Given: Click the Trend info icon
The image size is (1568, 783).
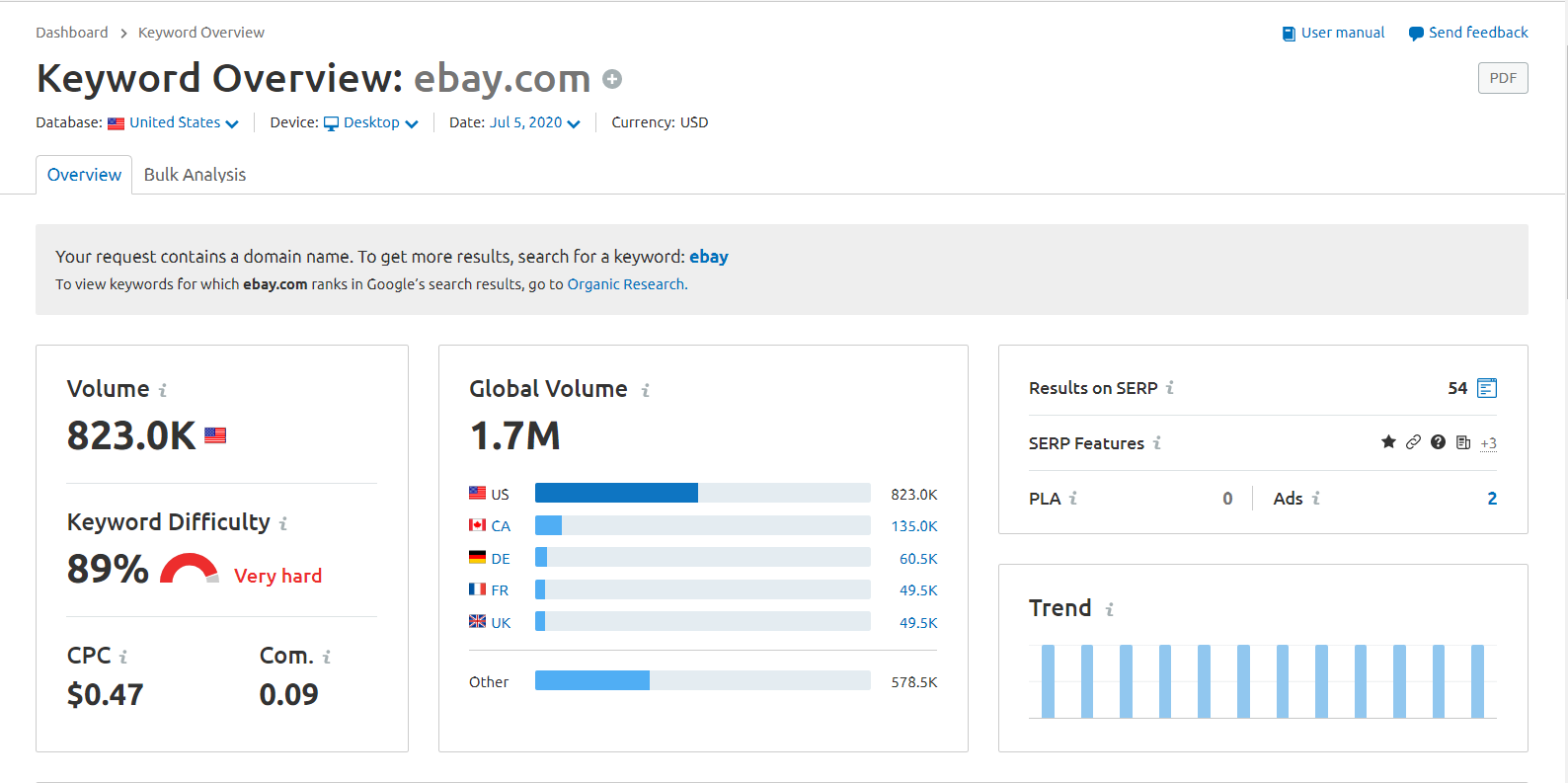Looking at the screenshot, I should click(x=1110, y=610).
